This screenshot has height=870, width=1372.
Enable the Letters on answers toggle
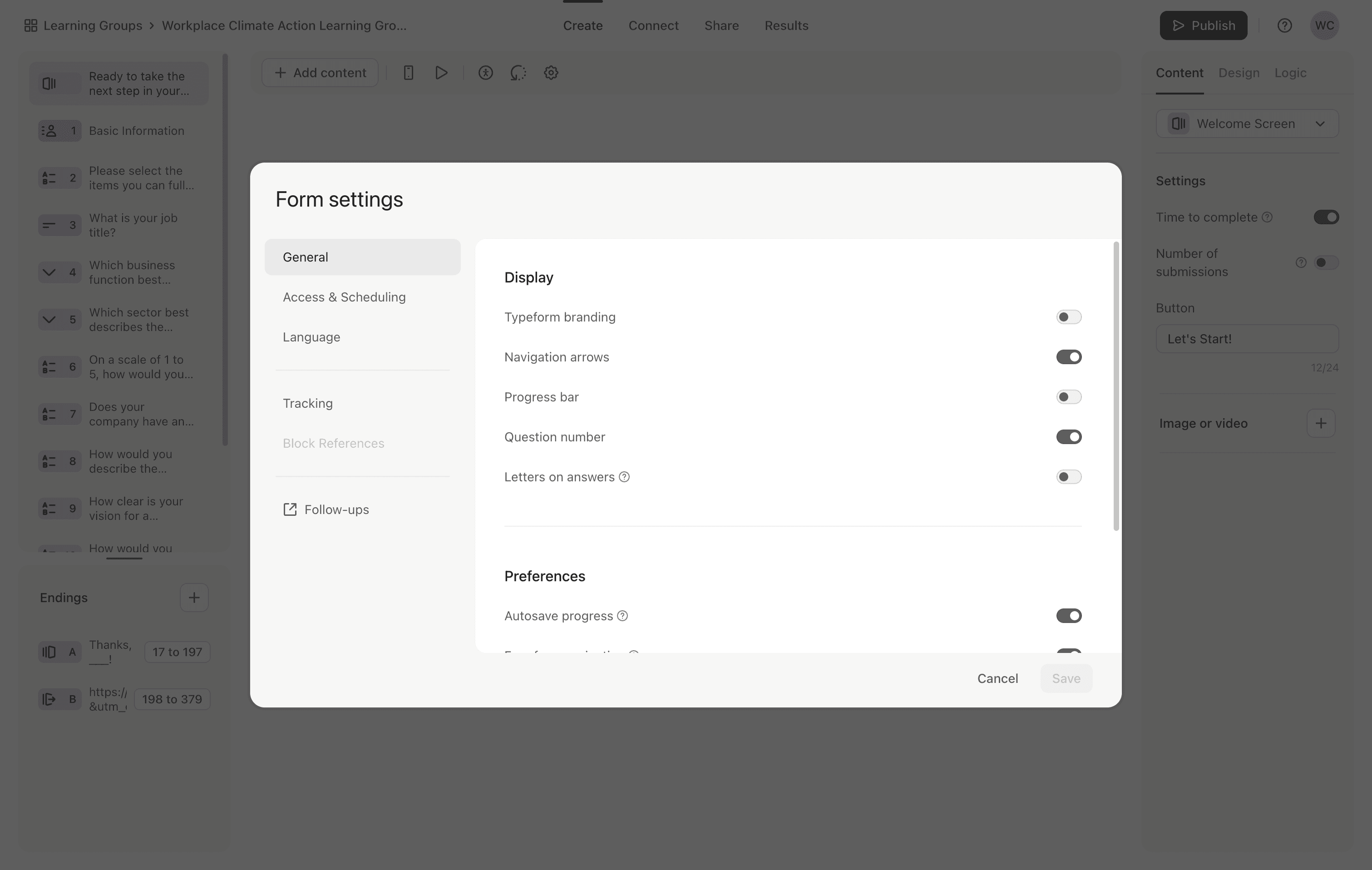coord(1068,477)
